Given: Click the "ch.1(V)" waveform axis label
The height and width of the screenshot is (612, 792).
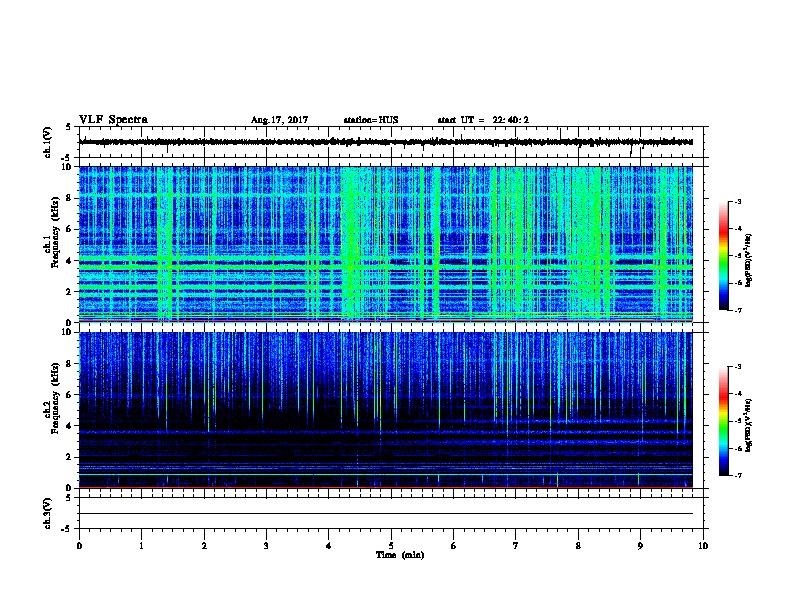Looking at the screenshot, I should click(47, 142).
